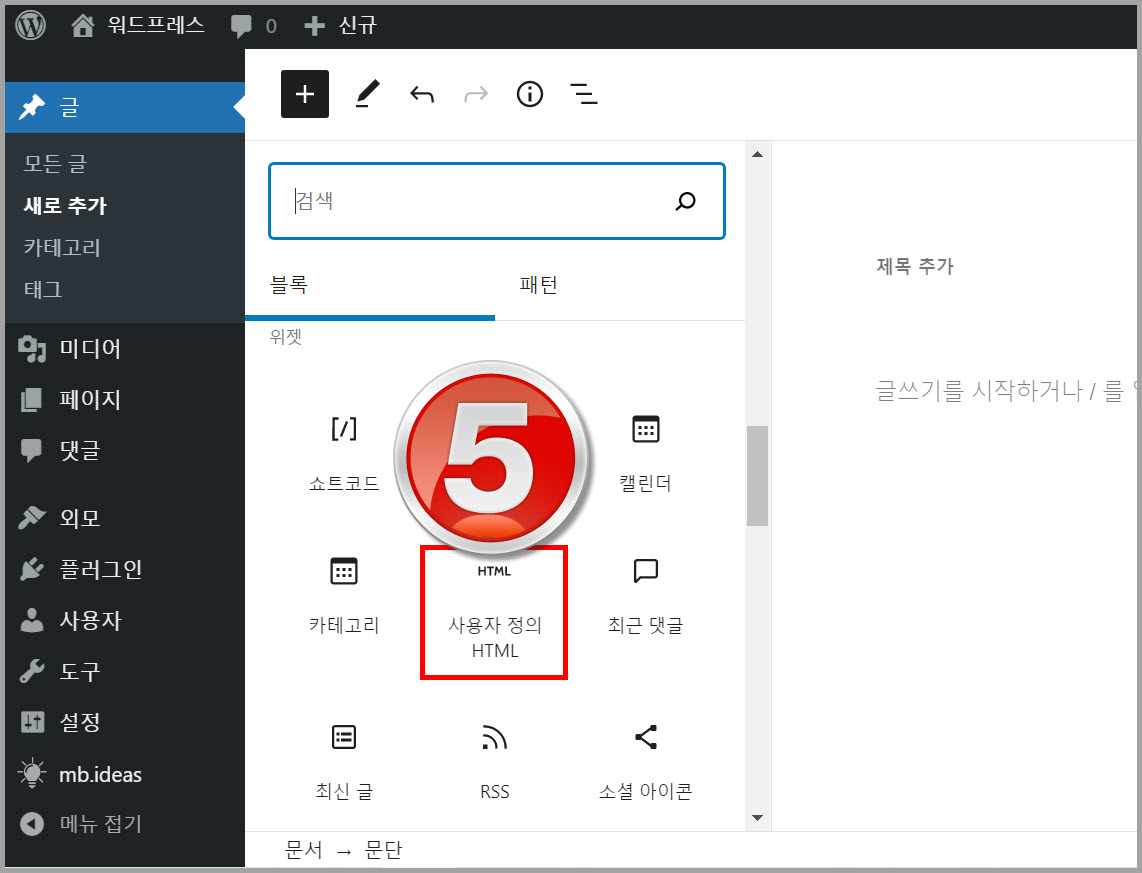Focus the 검색 block search field
Image resolution: width=1142 pixels, height=873 pixels.
497,201
